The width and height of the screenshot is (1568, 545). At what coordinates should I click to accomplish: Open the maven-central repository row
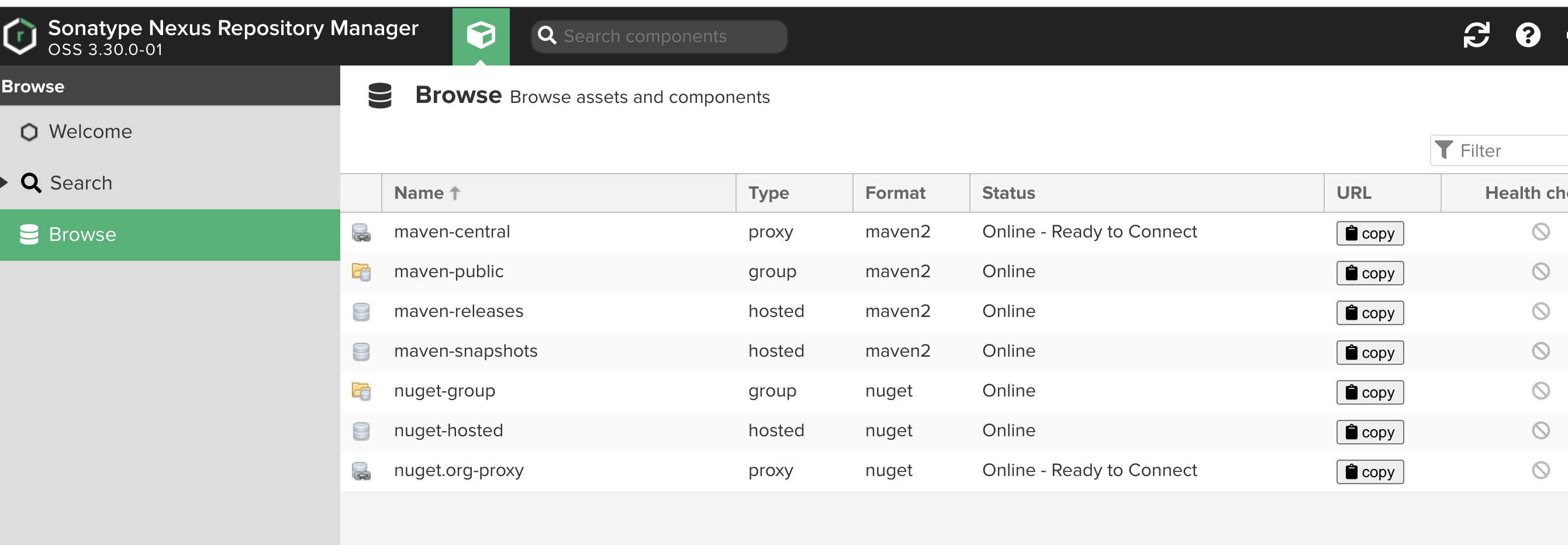click(954, 232)
